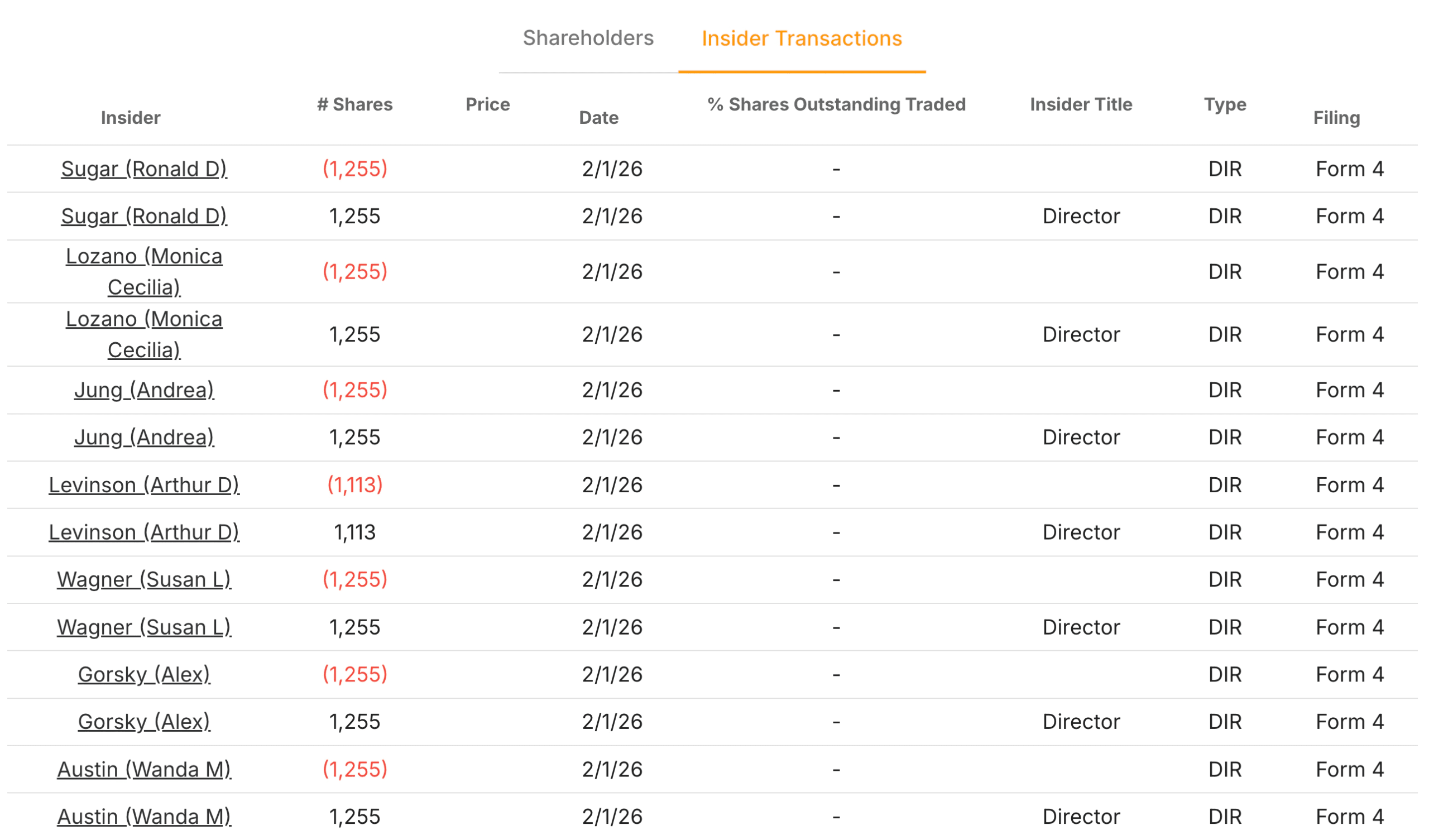The height and width of the screenshot is (840, 1429).
Task: Sort by the # Shares column header
Action: pyautogui.click(x=355, y=104)
